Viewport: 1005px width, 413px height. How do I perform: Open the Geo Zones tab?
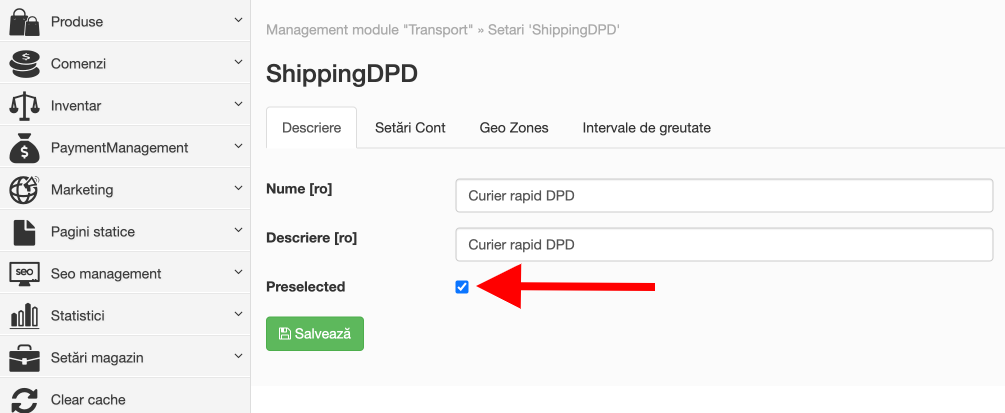tap(514, 128)
